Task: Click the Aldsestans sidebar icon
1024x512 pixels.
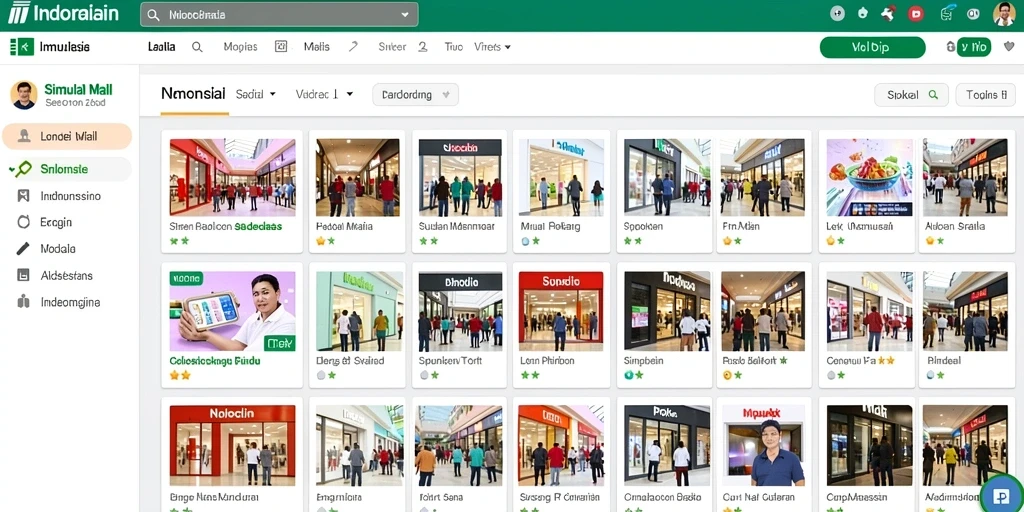Action: (x=24, y=276)
